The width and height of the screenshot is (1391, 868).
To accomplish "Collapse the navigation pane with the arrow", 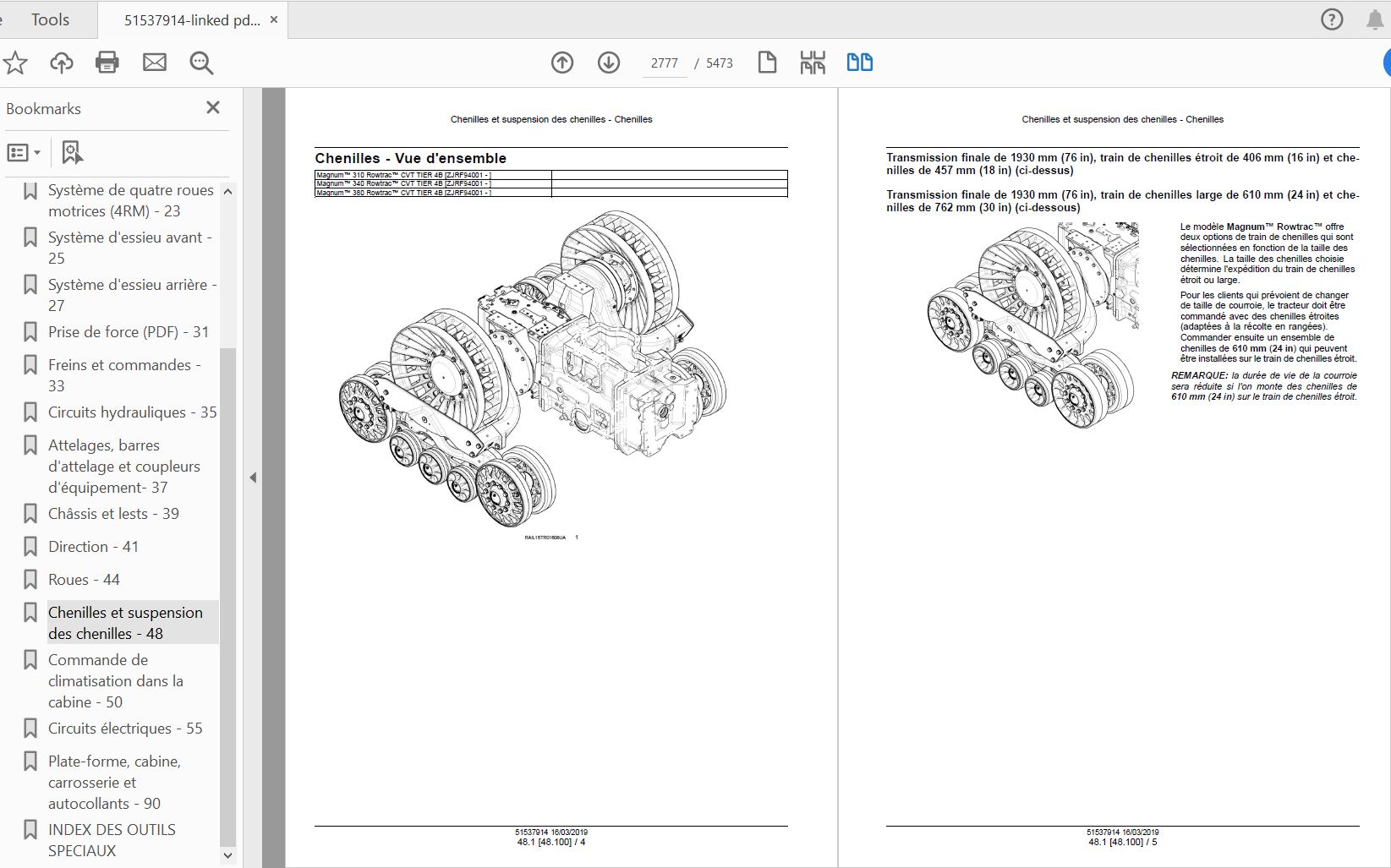I will coord(253,478).
